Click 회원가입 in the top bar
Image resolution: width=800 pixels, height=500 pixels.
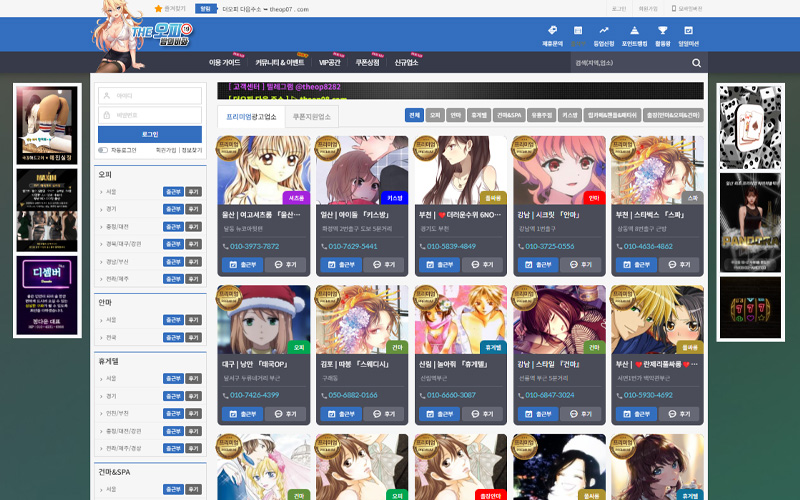(648, 9)
